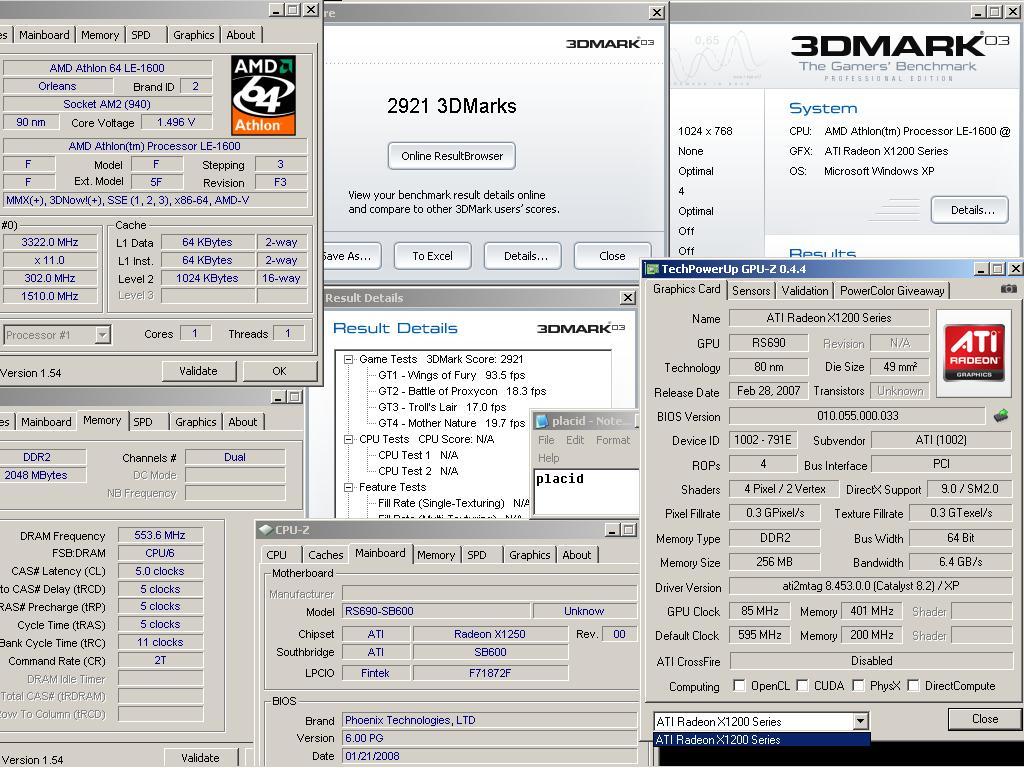Enable the OpenCL checkbox
This screenshot has height=768, width=1024.
[x=739, y=685]
